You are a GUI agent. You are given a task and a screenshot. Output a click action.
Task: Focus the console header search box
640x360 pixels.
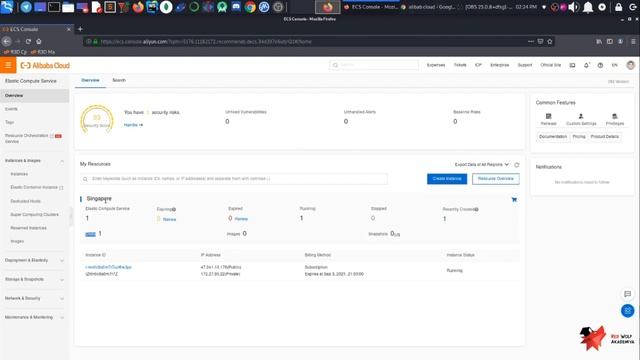tap(374, 65)
